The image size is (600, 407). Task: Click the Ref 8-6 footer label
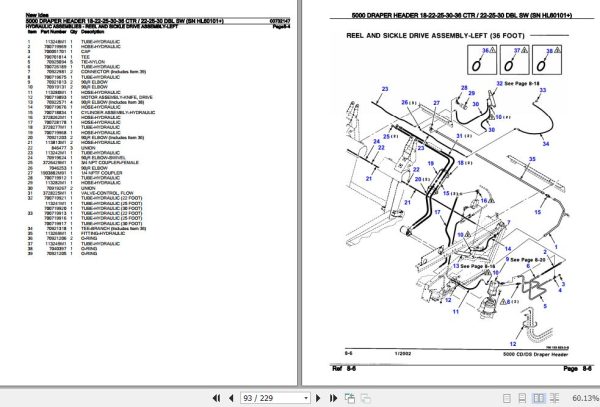click(x=344, y=368)
